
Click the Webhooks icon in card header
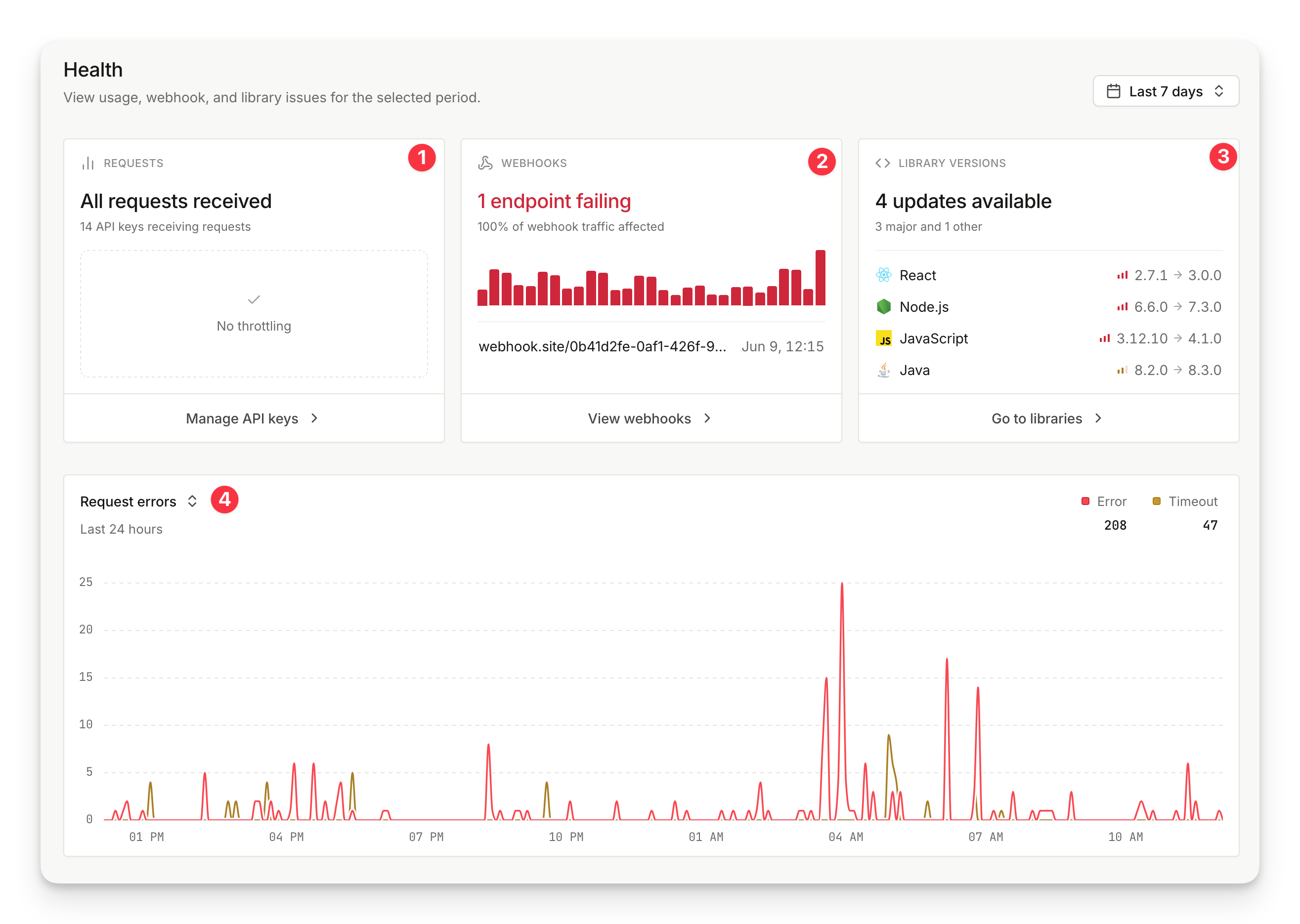click(485, 163)
